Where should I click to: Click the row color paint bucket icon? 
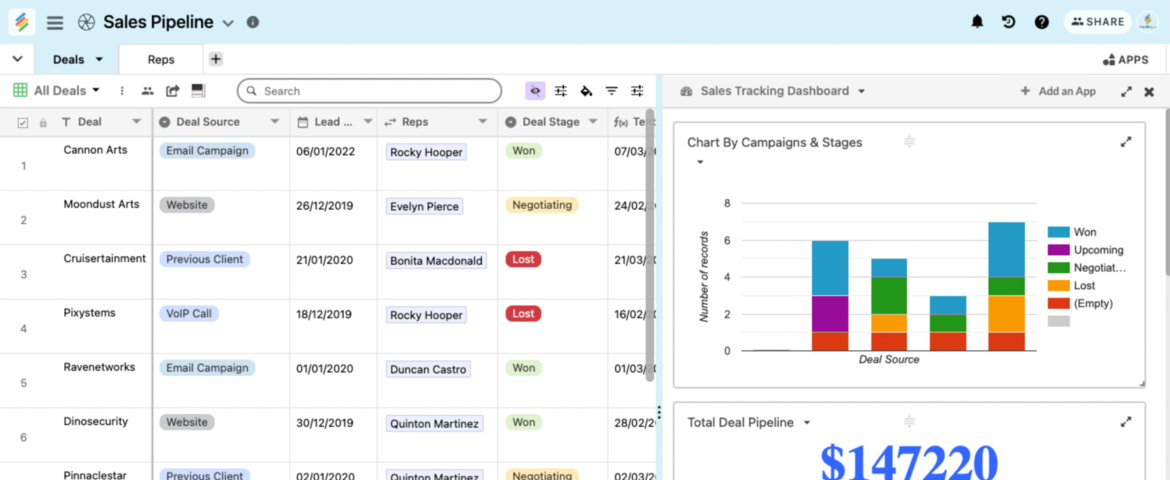coord(586,91)
